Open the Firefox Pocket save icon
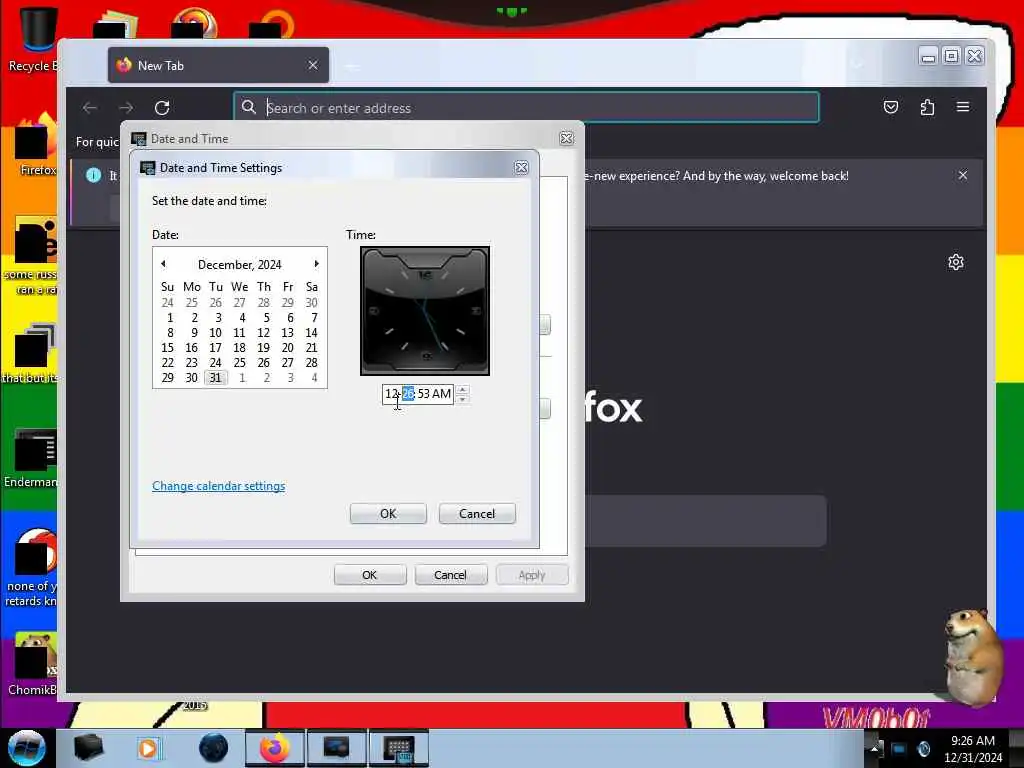The image size is (1024, 768). click(x=891, y=107)
